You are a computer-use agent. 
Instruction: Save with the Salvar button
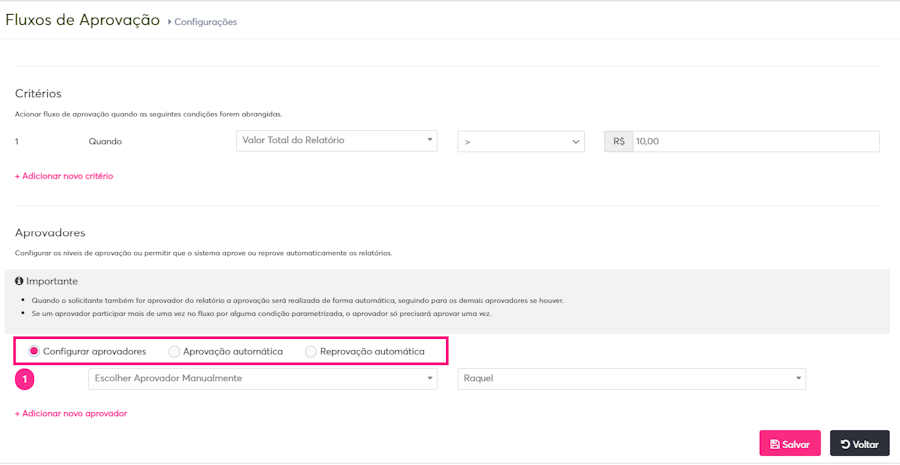pyautogui.click(x=790, y=444)
